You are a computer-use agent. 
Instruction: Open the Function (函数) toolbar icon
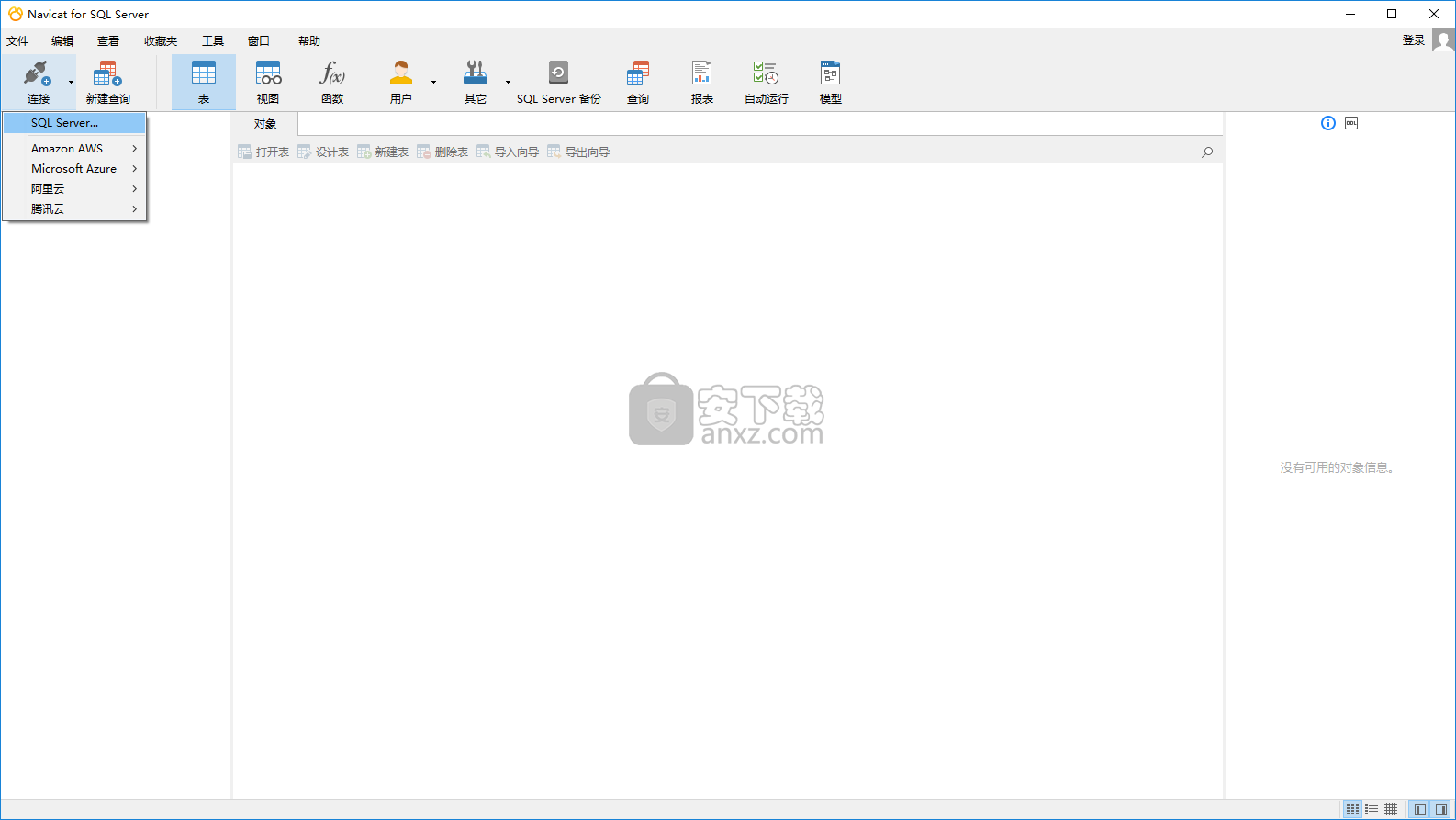[332, 82]
